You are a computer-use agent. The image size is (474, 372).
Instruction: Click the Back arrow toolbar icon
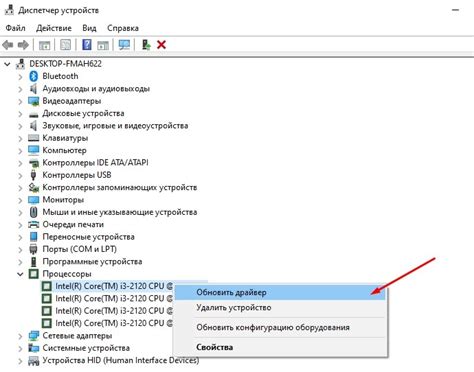pyautogui.click(x=8, y=45)
